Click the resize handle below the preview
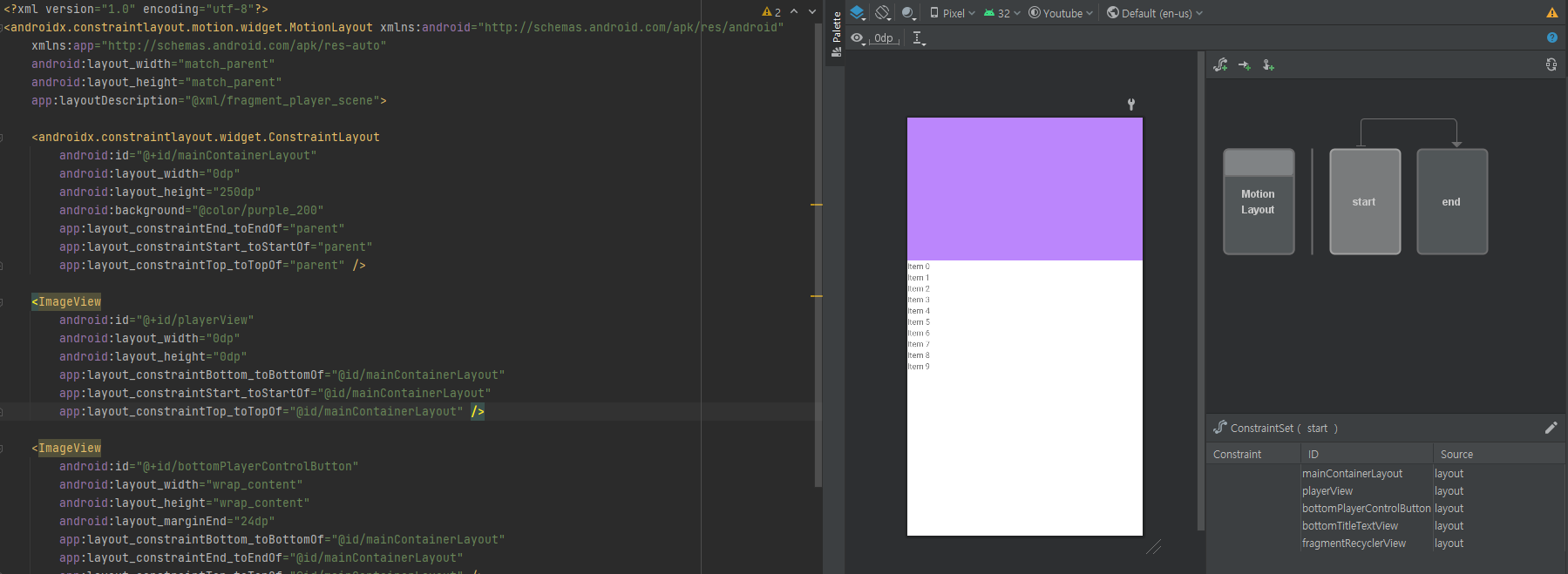The width and height of the screenshot is (1568, 574). (1153, 547)
